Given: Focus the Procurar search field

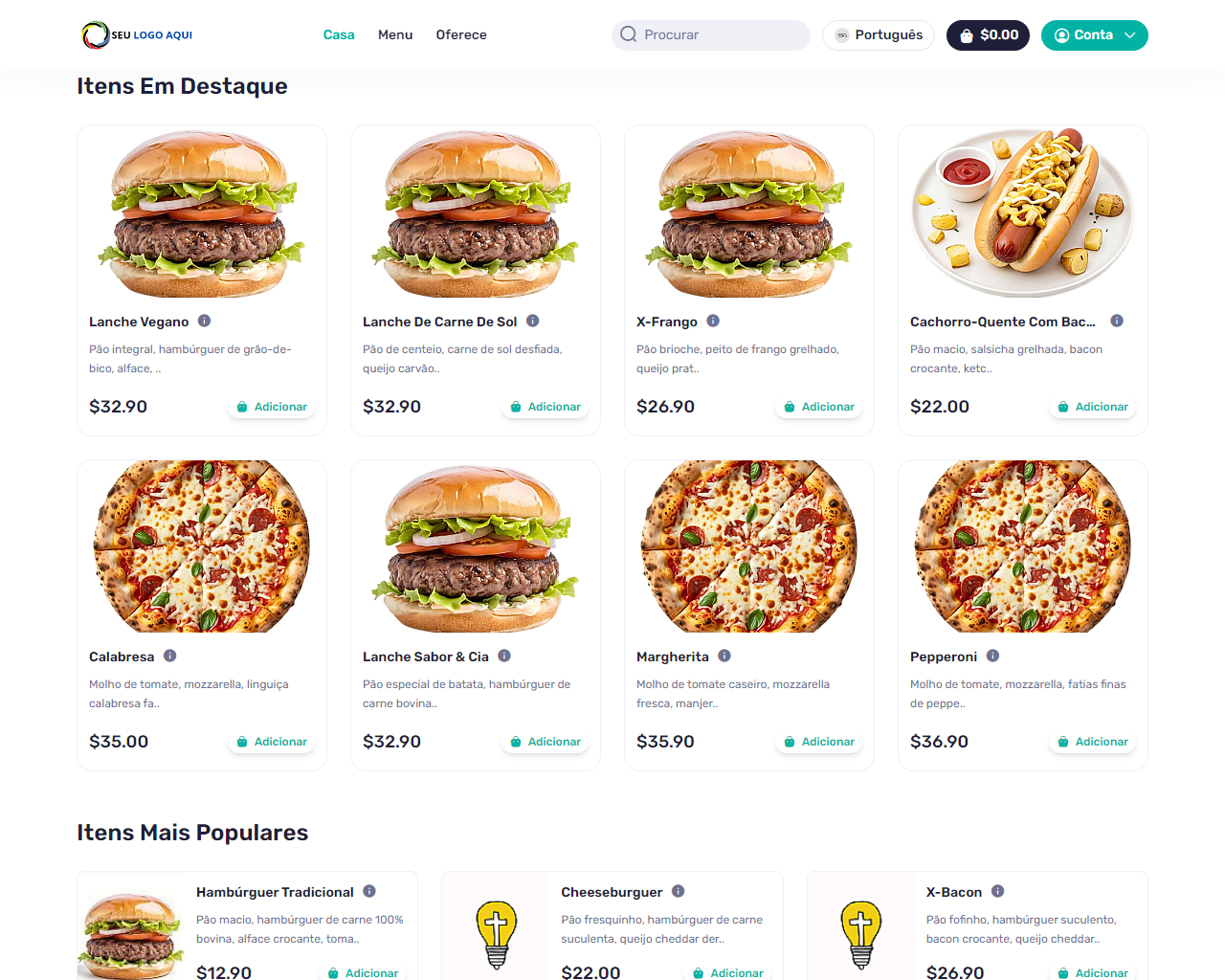Looking at the screenshot, I should (x=711, y=35).
